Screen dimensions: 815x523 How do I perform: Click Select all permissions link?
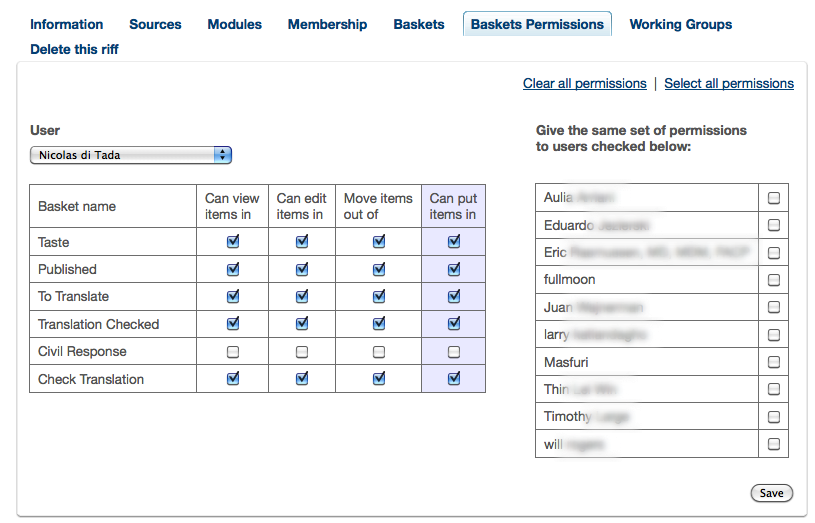click(728, 84)
